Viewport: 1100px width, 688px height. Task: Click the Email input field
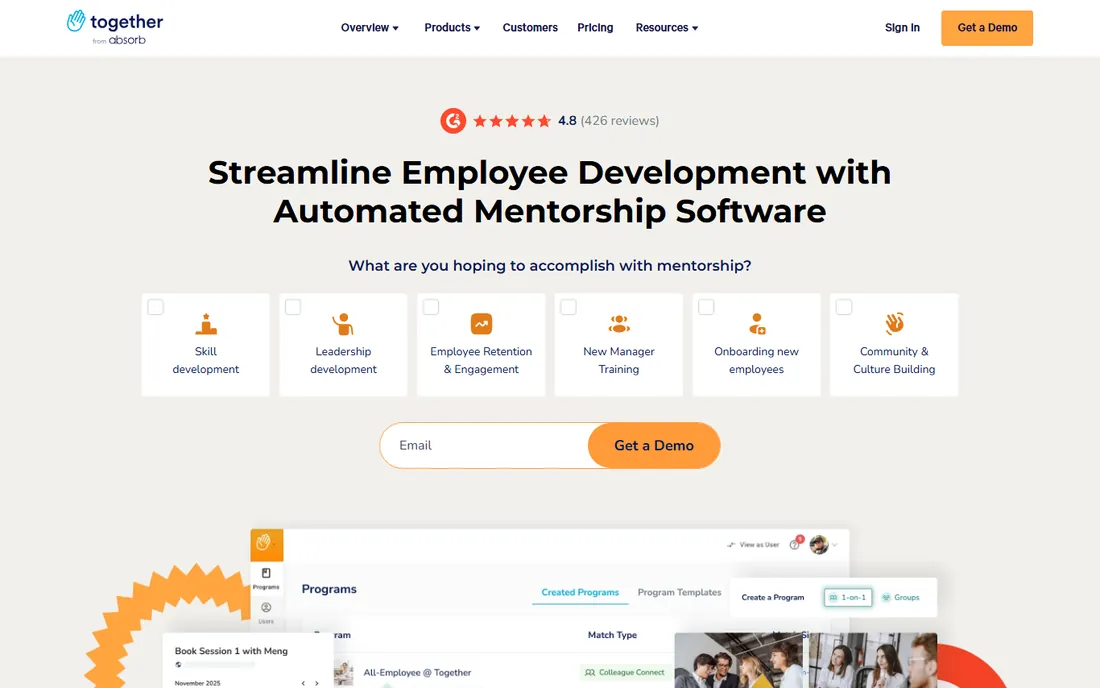484,445
